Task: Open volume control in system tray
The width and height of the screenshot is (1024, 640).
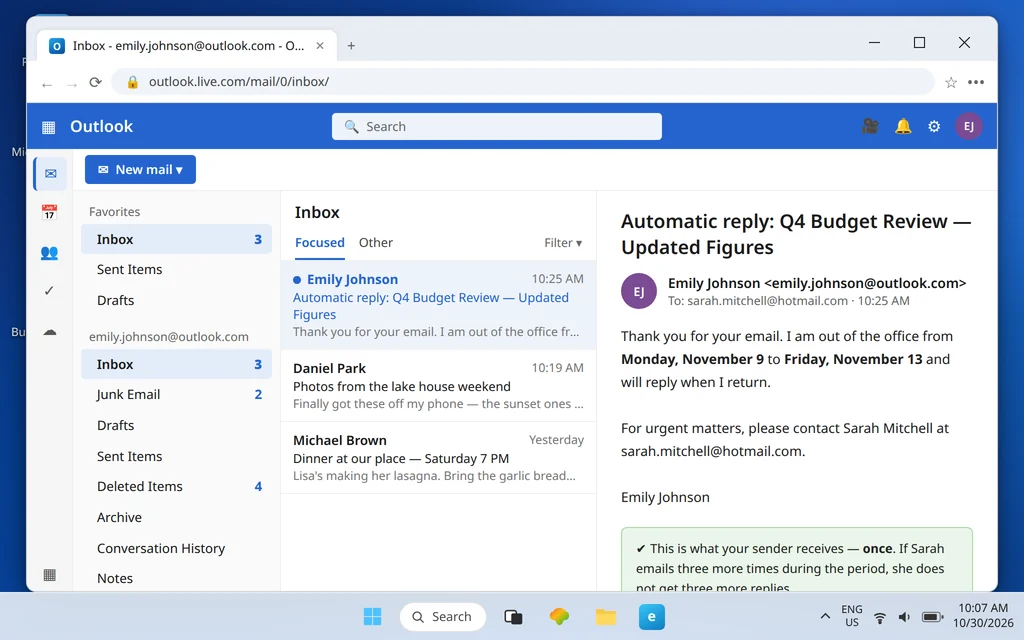Action: [904, 617]
